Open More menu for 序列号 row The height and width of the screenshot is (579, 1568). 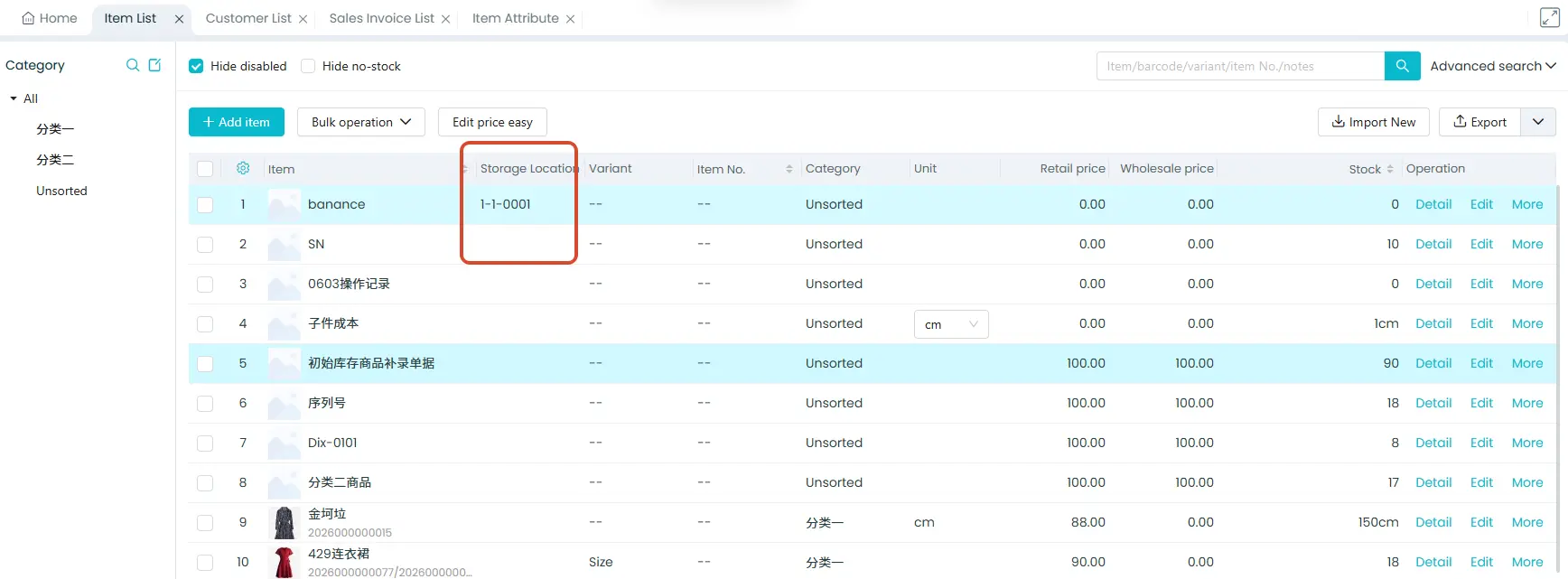(x=1527, y=403)
